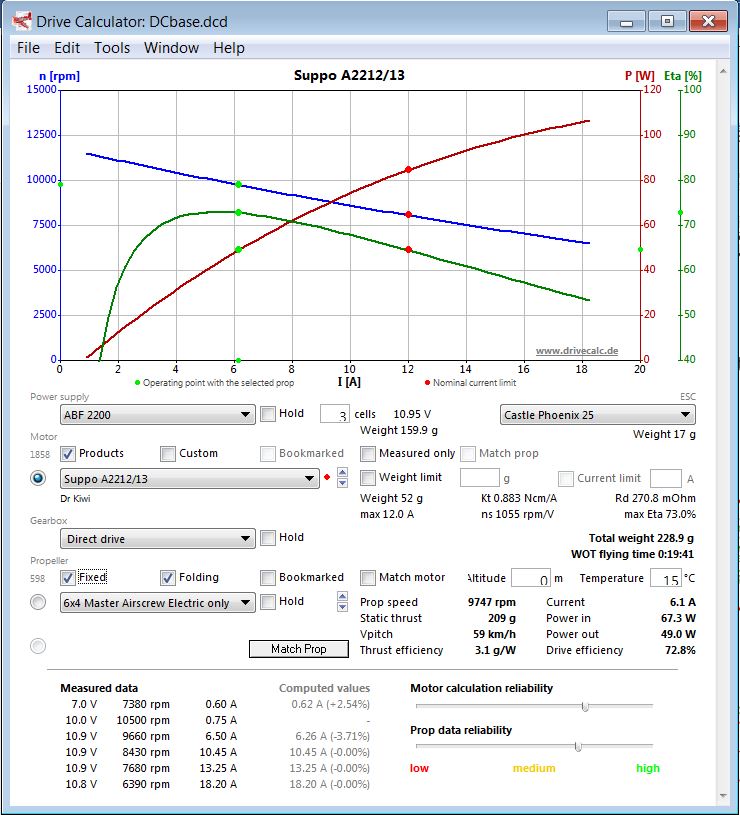This screenshot has width=740, height=815.
Task: Click the motor list up arrow
Action: pos(343,473)
